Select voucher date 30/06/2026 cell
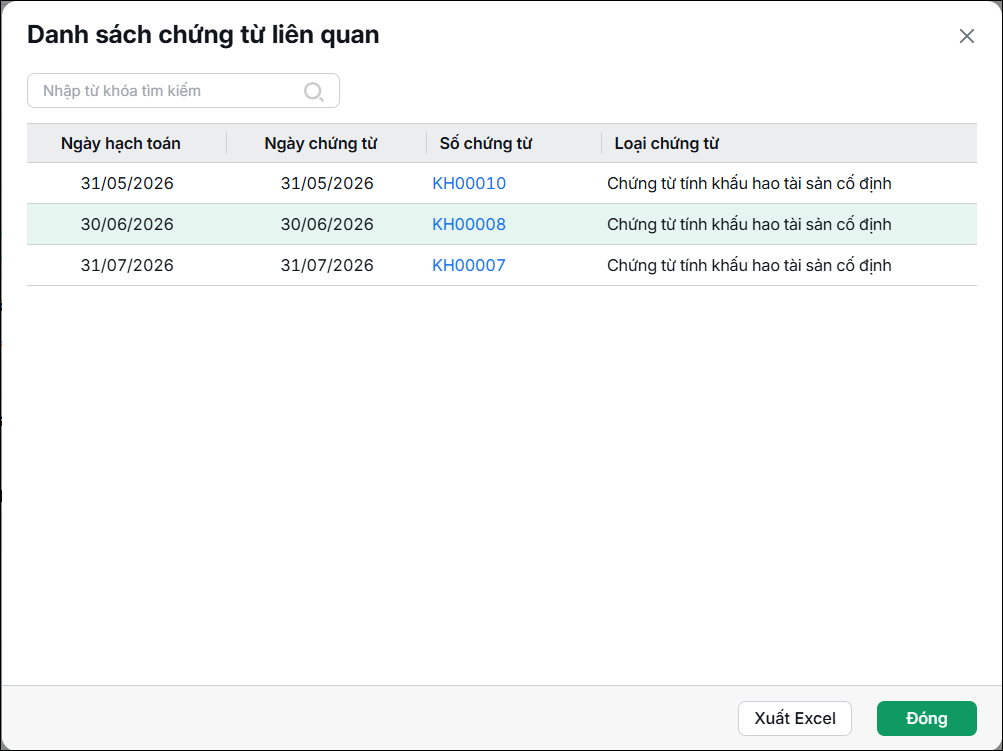This screenshot has width=1003, height=751. tap(327, 225)
